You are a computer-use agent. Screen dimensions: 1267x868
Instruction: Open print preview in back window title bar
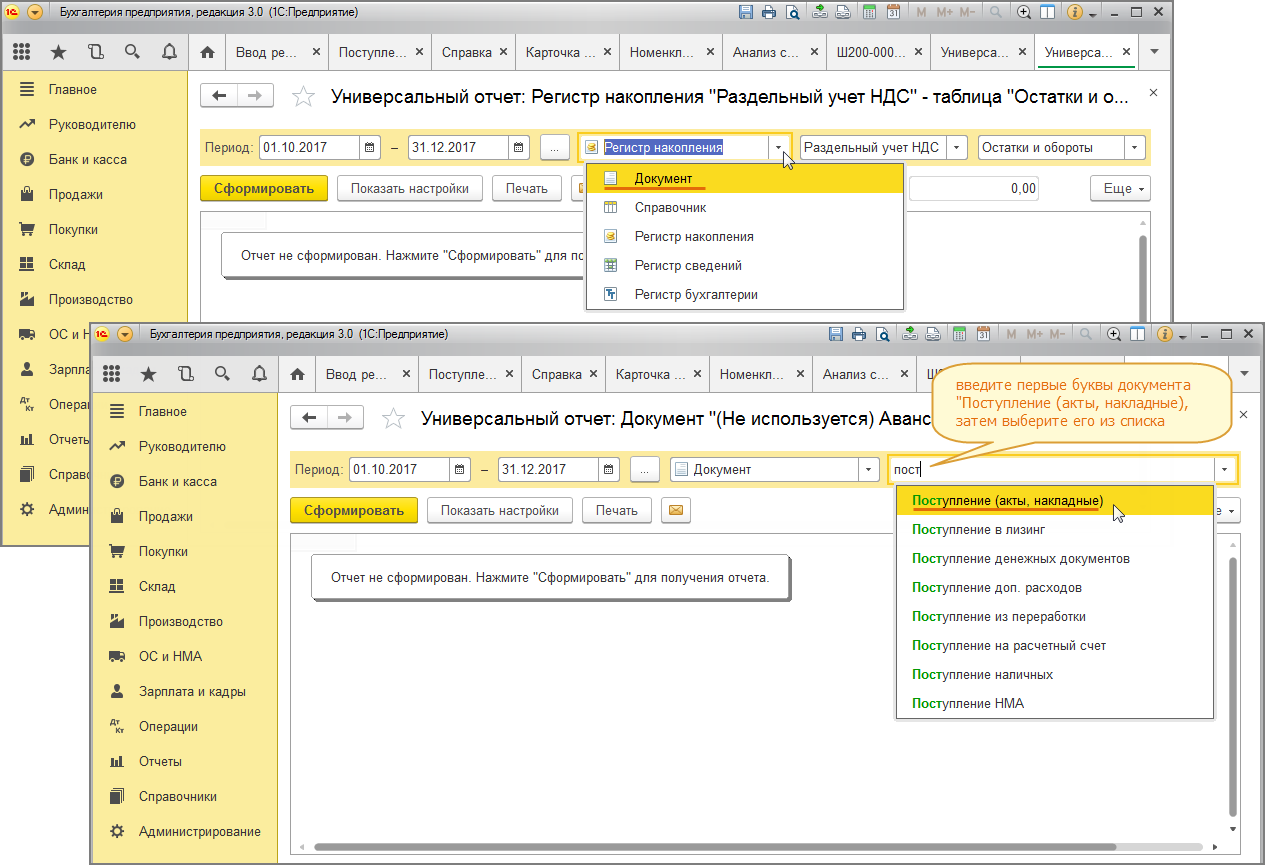[x=792, y=13]
